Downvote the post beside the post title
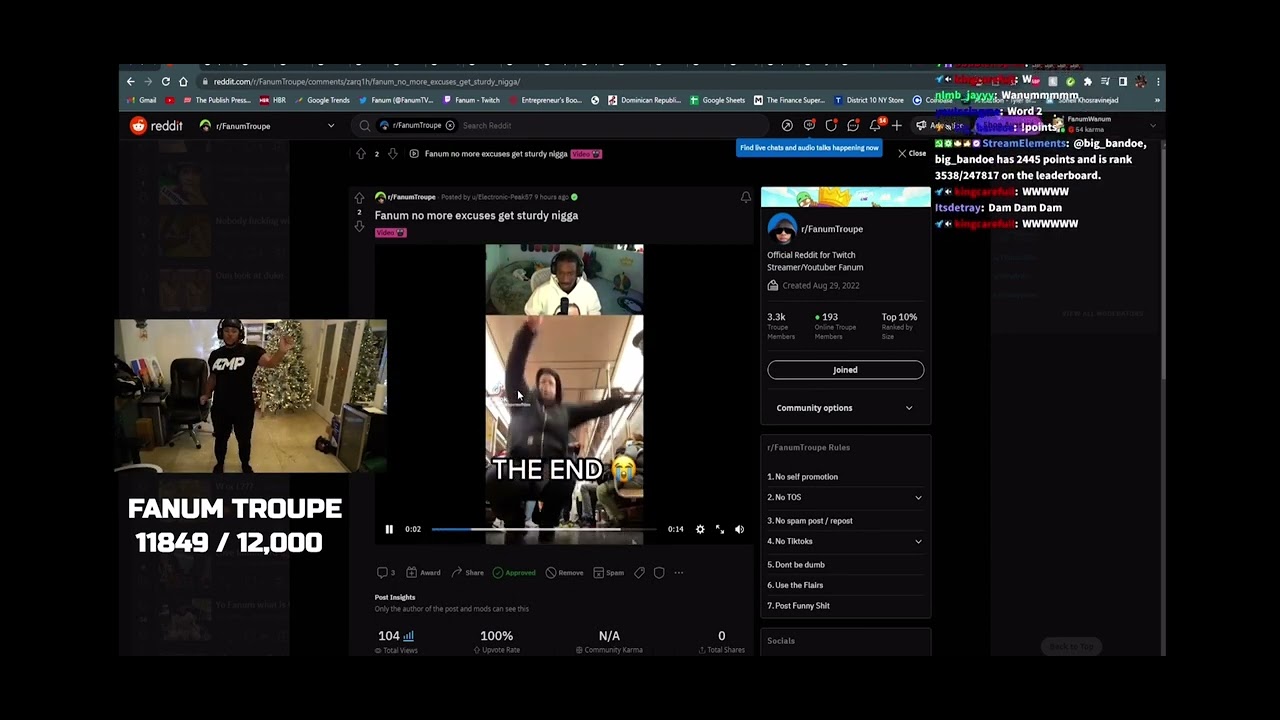 [x=359, y=226]
